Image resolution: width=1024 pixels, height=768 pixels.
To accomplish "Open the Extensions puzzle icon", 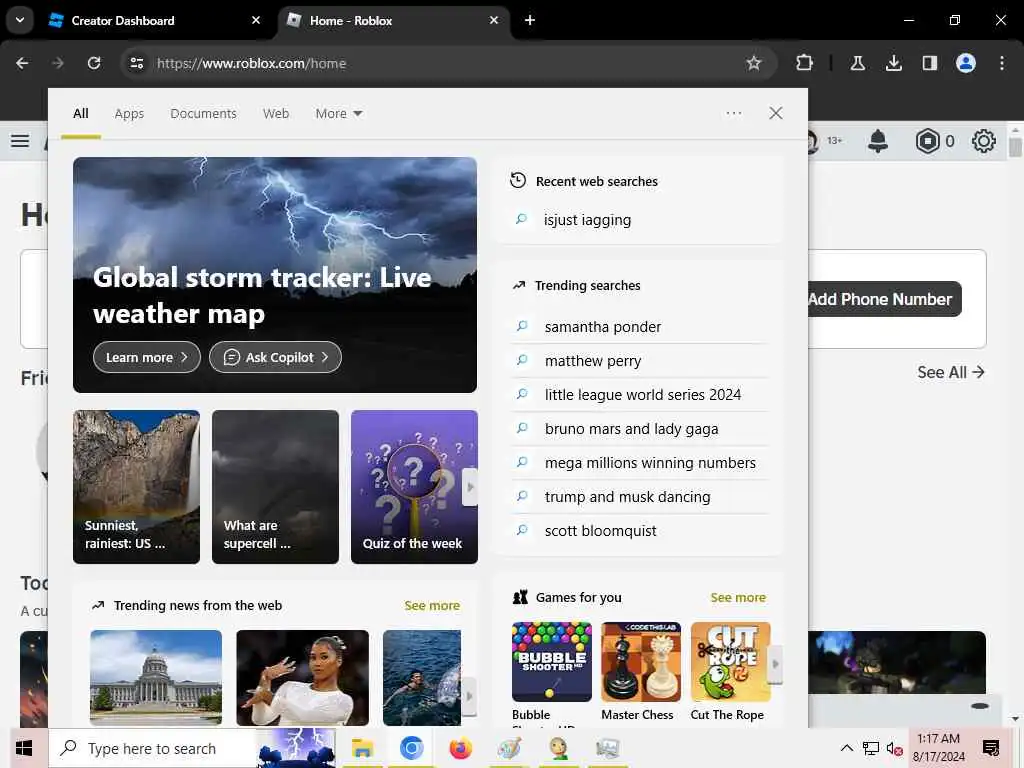I will click(805, 63).
